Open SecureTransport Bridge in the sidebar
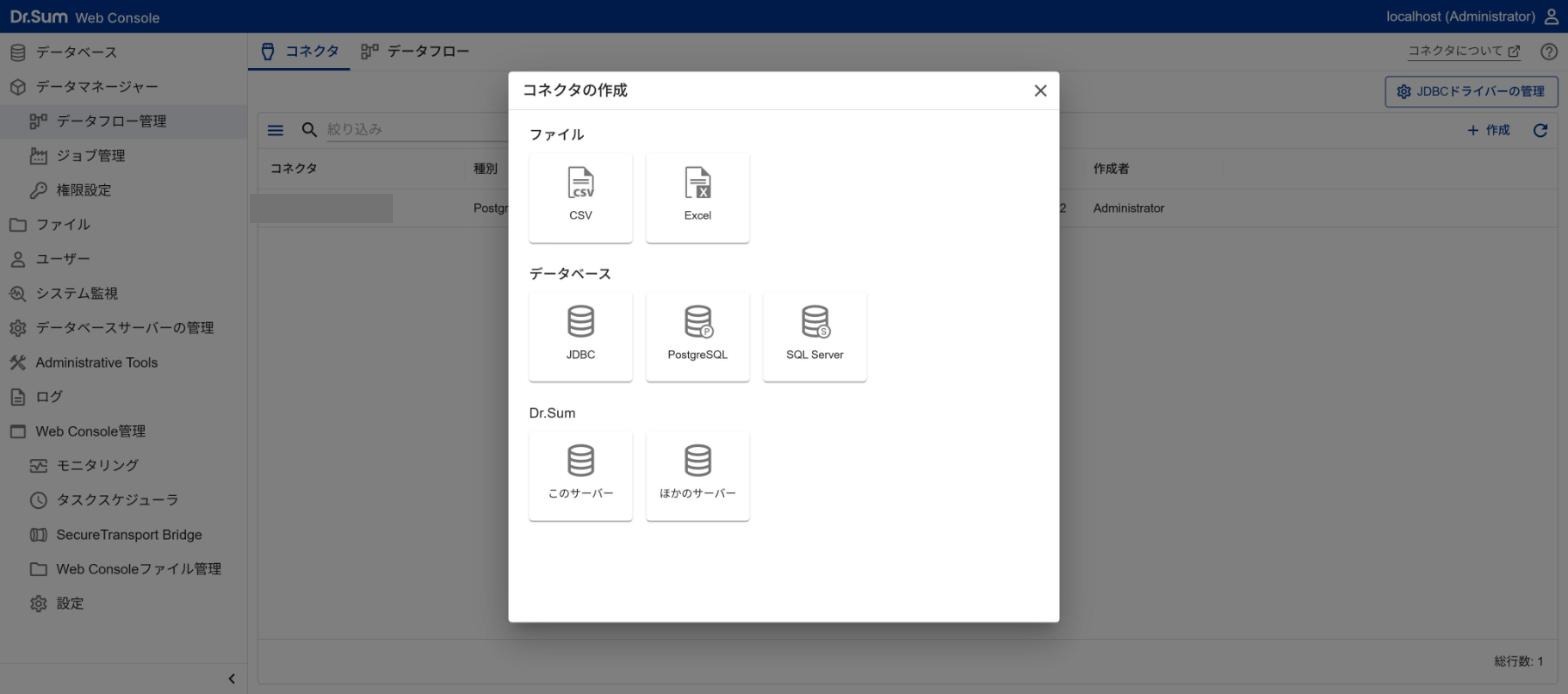1568x694 pixels. pos(123,535)
